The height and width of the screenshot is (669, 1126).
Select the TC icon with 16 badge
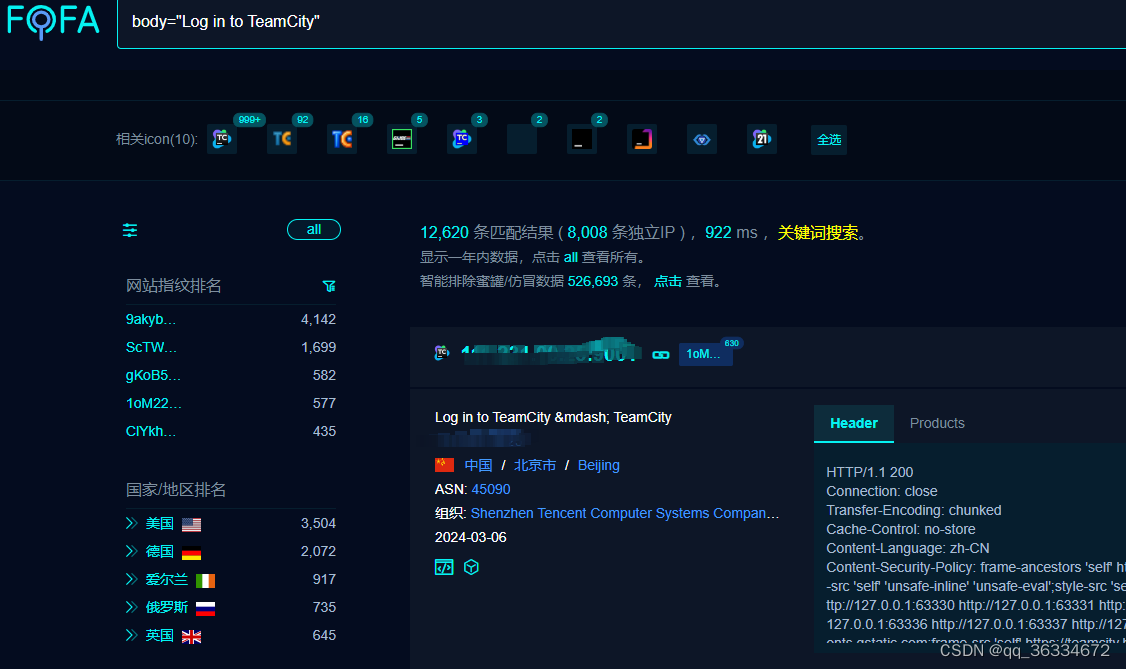pyautogui.click(x=342, y=139)
